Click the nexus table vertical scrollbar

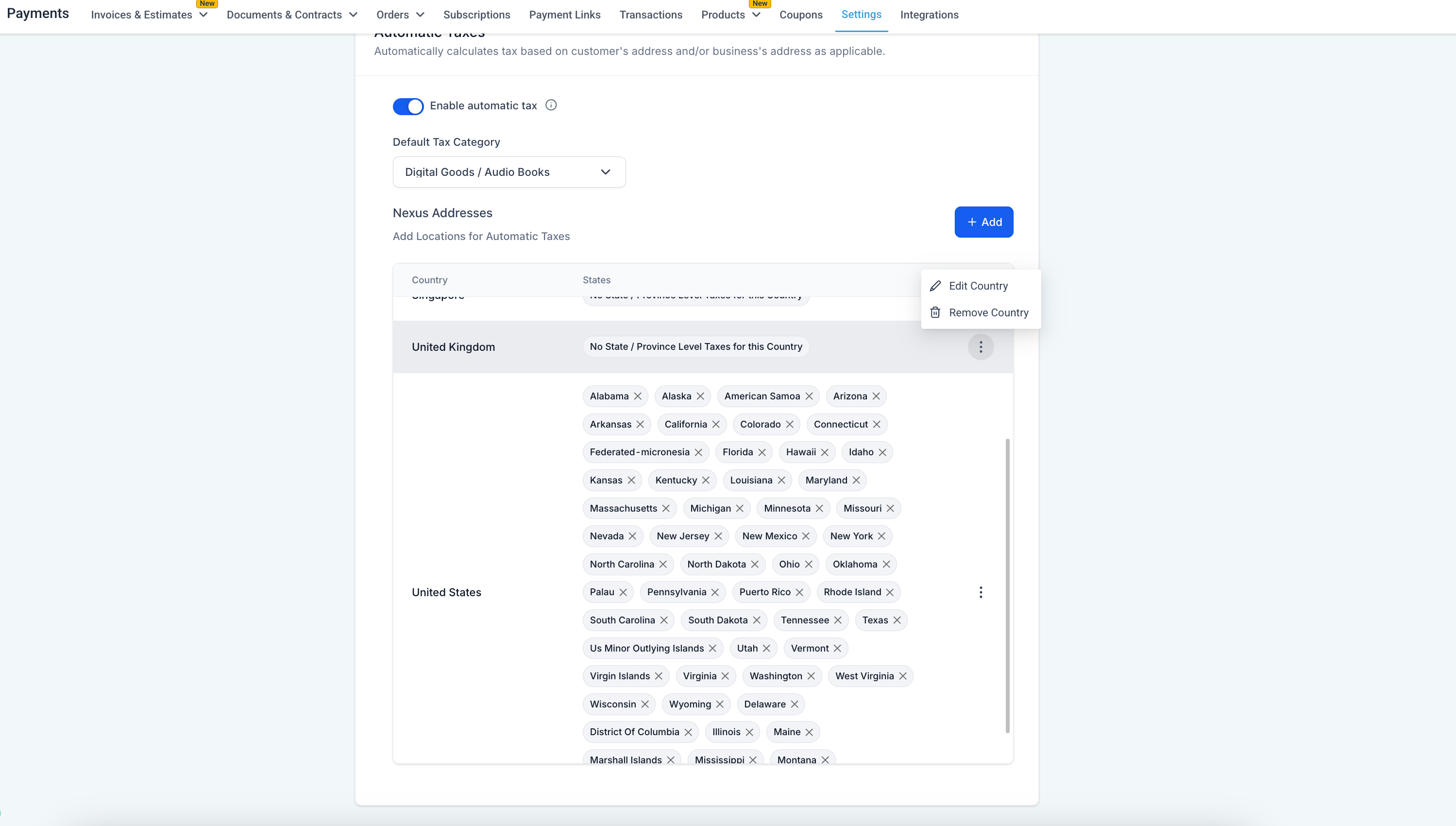click(x=1008, y=585)
